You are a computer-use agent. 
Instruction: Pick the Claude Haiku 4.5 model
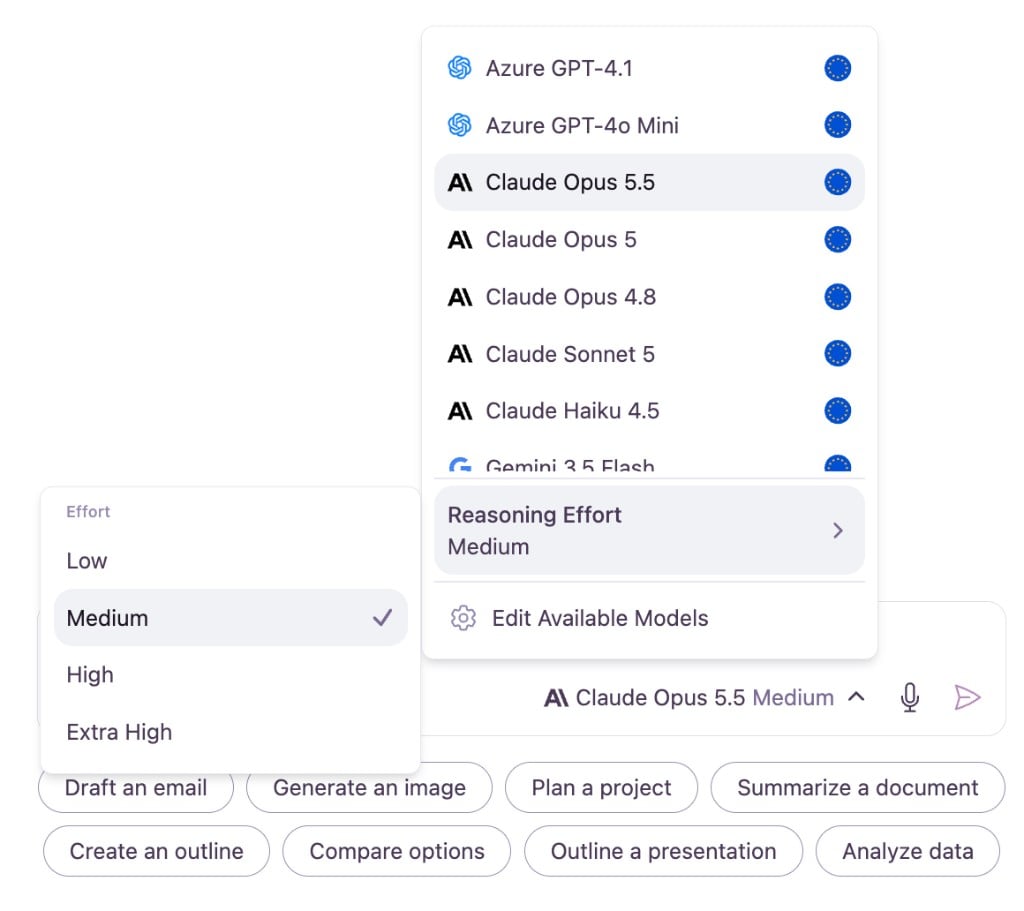pyautogui.click(x=649, y=411)
